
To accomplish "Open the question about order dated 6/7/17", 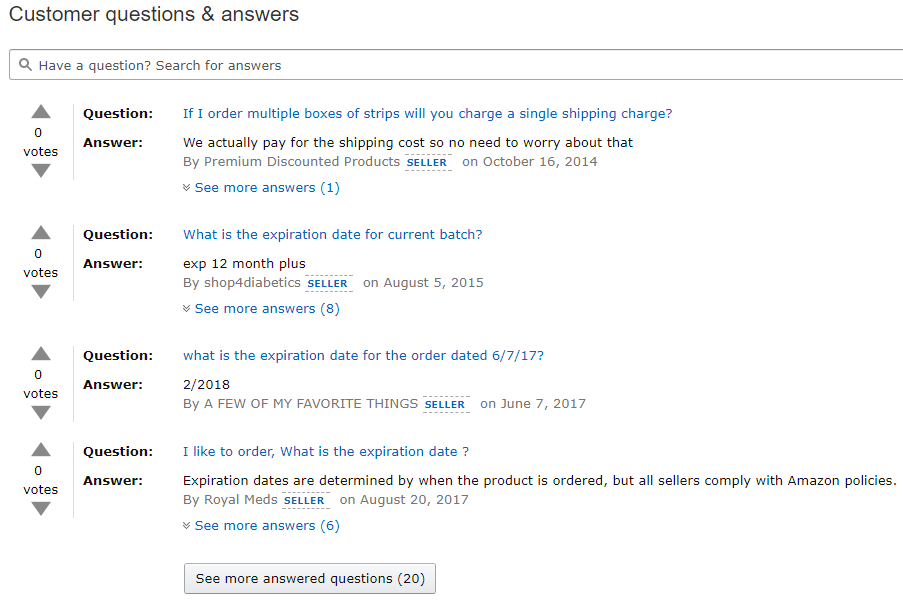I will pos(363,355).
